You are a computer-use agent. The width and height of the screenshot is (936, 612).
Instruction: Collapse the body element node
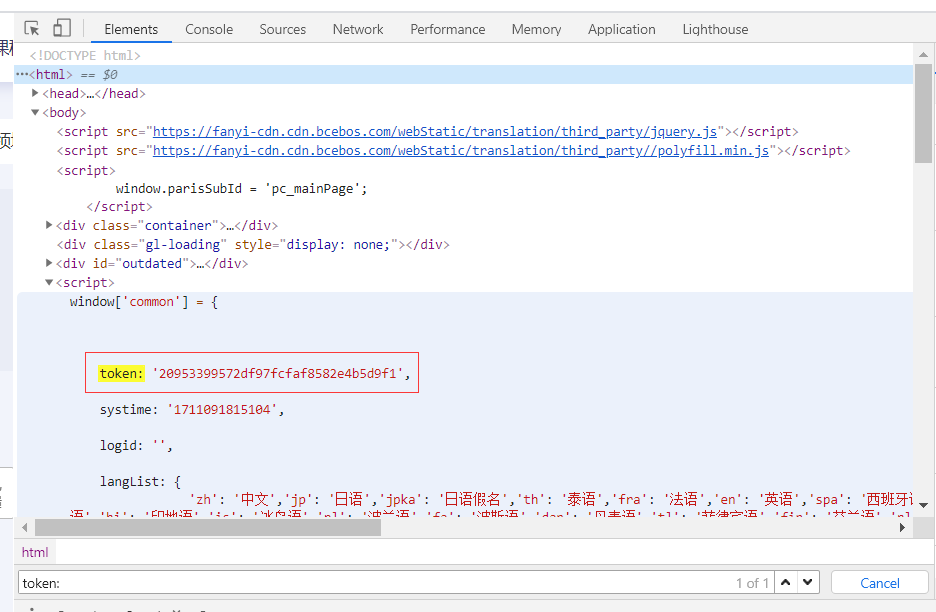pyautogui.click(x=36, y=112)
